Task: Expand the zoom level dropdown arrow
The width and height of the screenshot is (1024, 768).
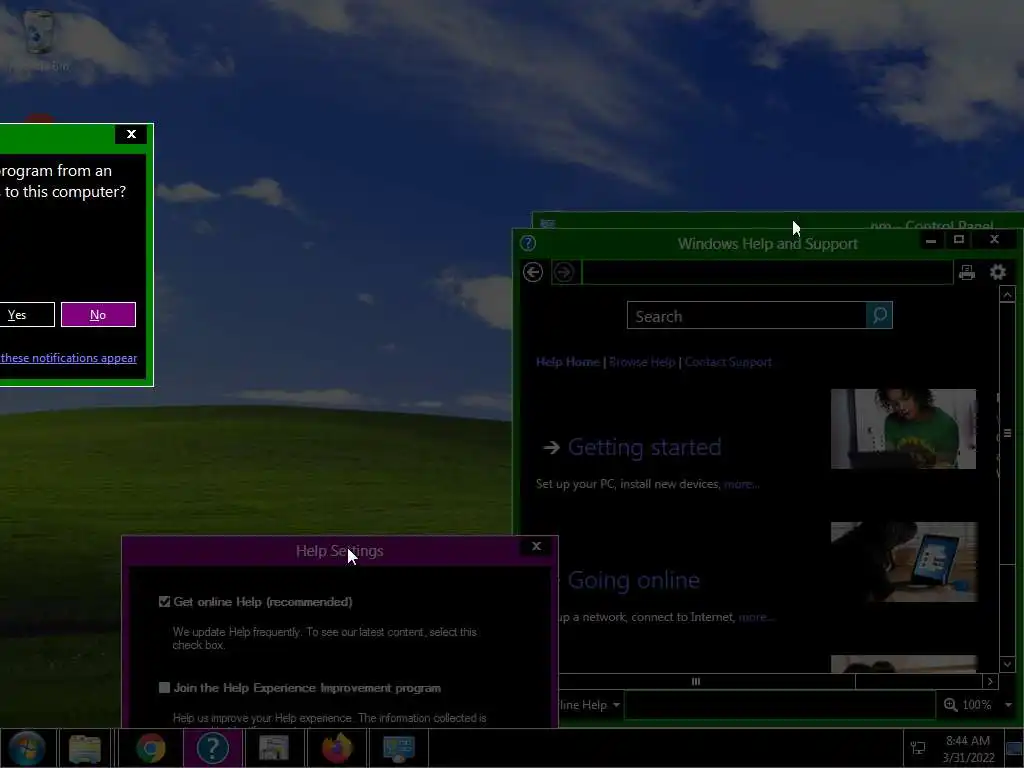Action: point(1008,705)
